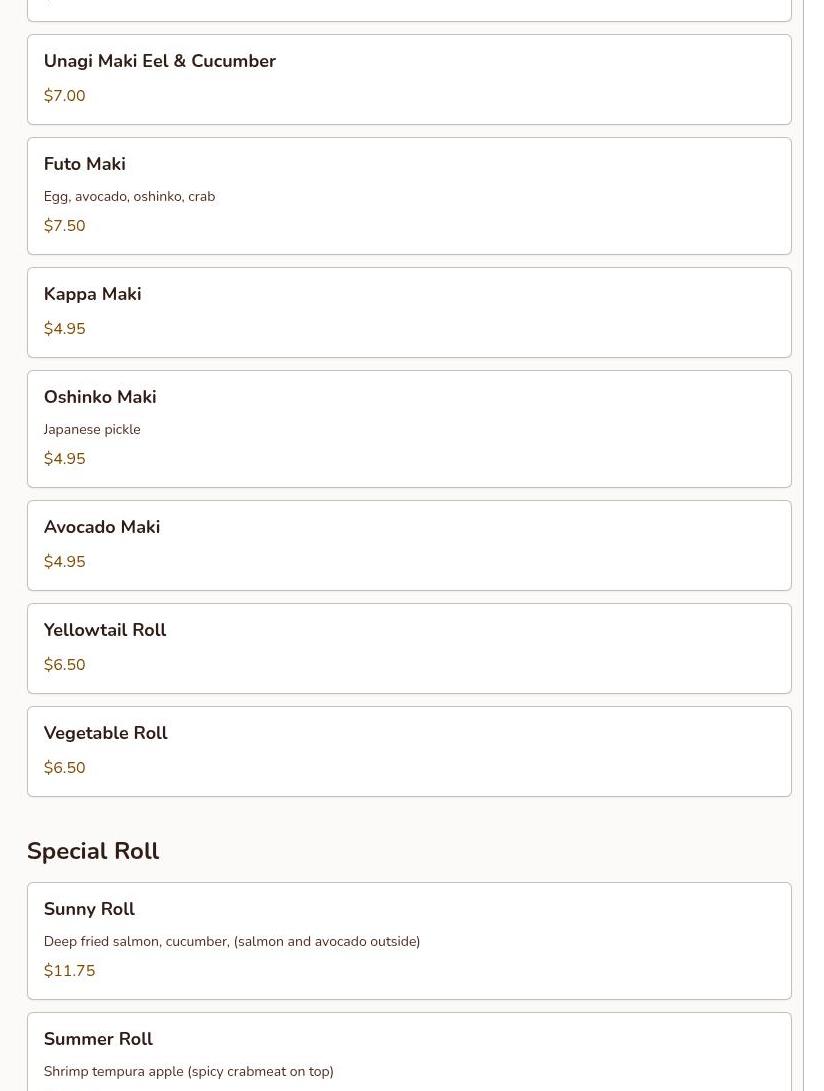Click the Yellowtail Roll title text
Screen dimensions: 824x1091
tap(105, 630)
